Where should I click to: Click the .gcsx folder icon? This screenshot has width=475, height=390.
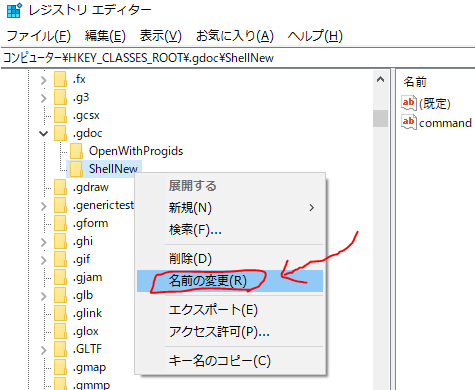[61, 115]
